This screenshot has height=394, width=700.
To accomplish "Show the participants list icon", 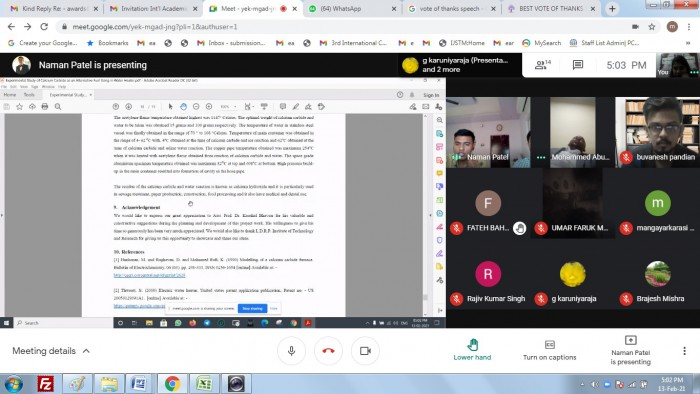I will 542,65.
